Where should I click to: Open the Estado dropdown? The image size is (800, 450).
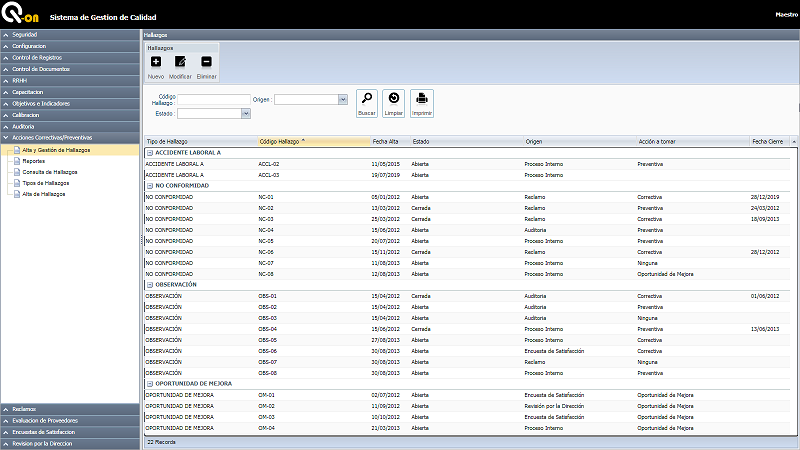tap(246, 114)
